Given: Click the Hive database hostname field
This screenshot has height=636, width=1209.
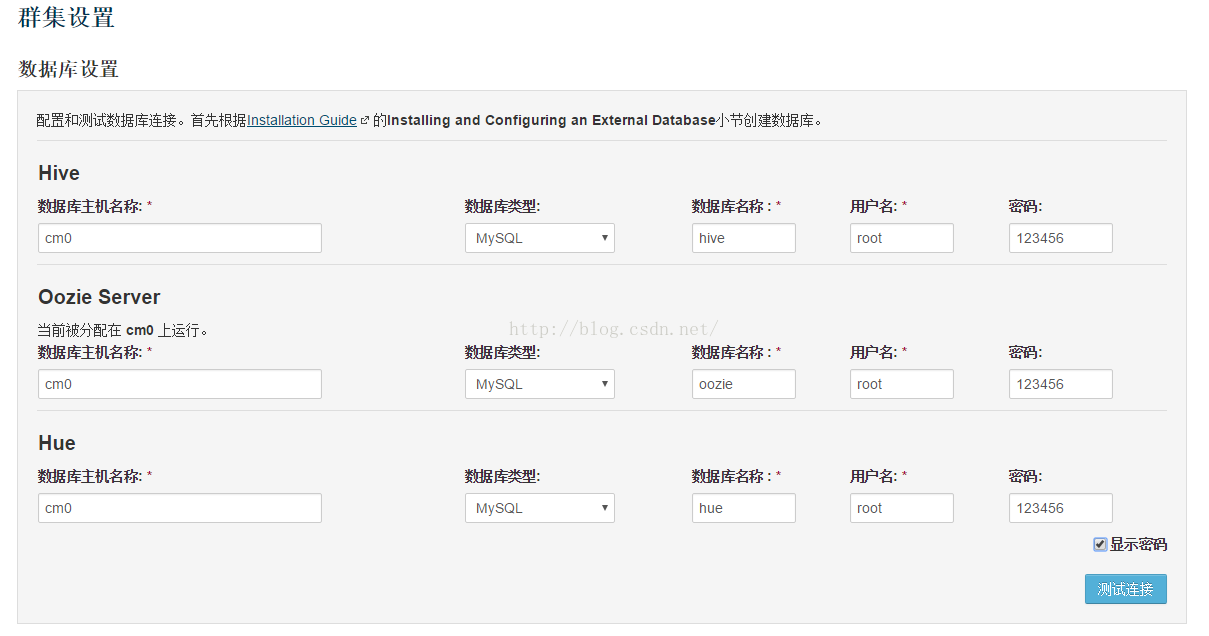Looking at the screenshot, I should point(180,238).
